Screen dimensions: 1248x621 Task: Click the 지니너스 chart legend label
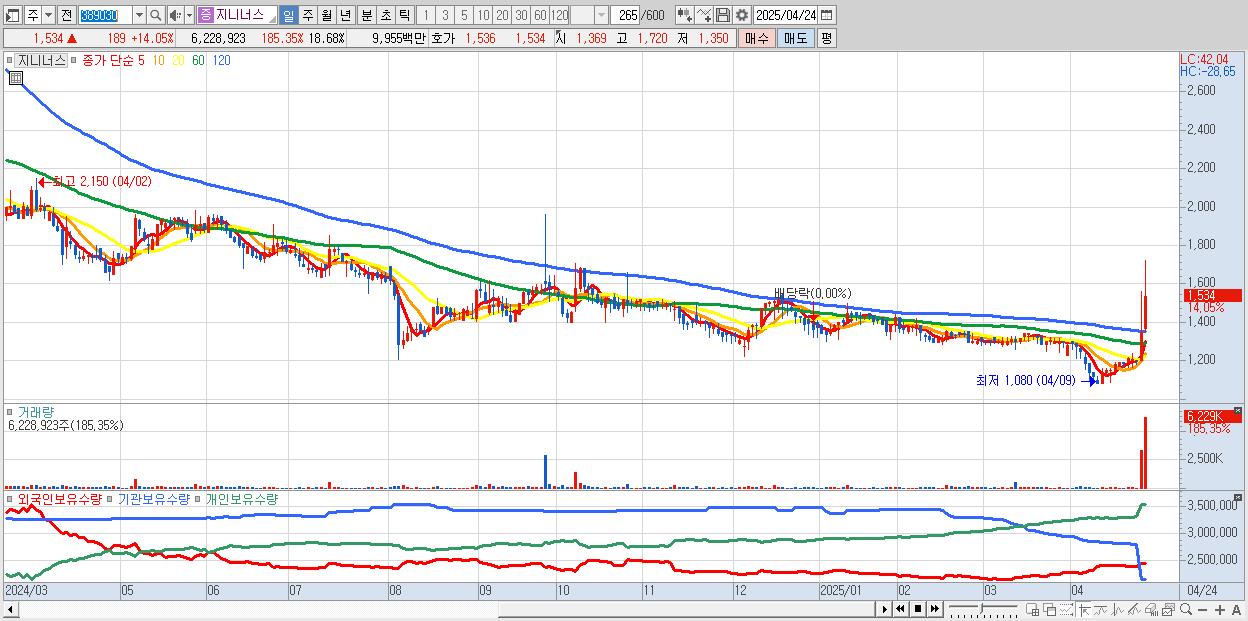point(41,60)
